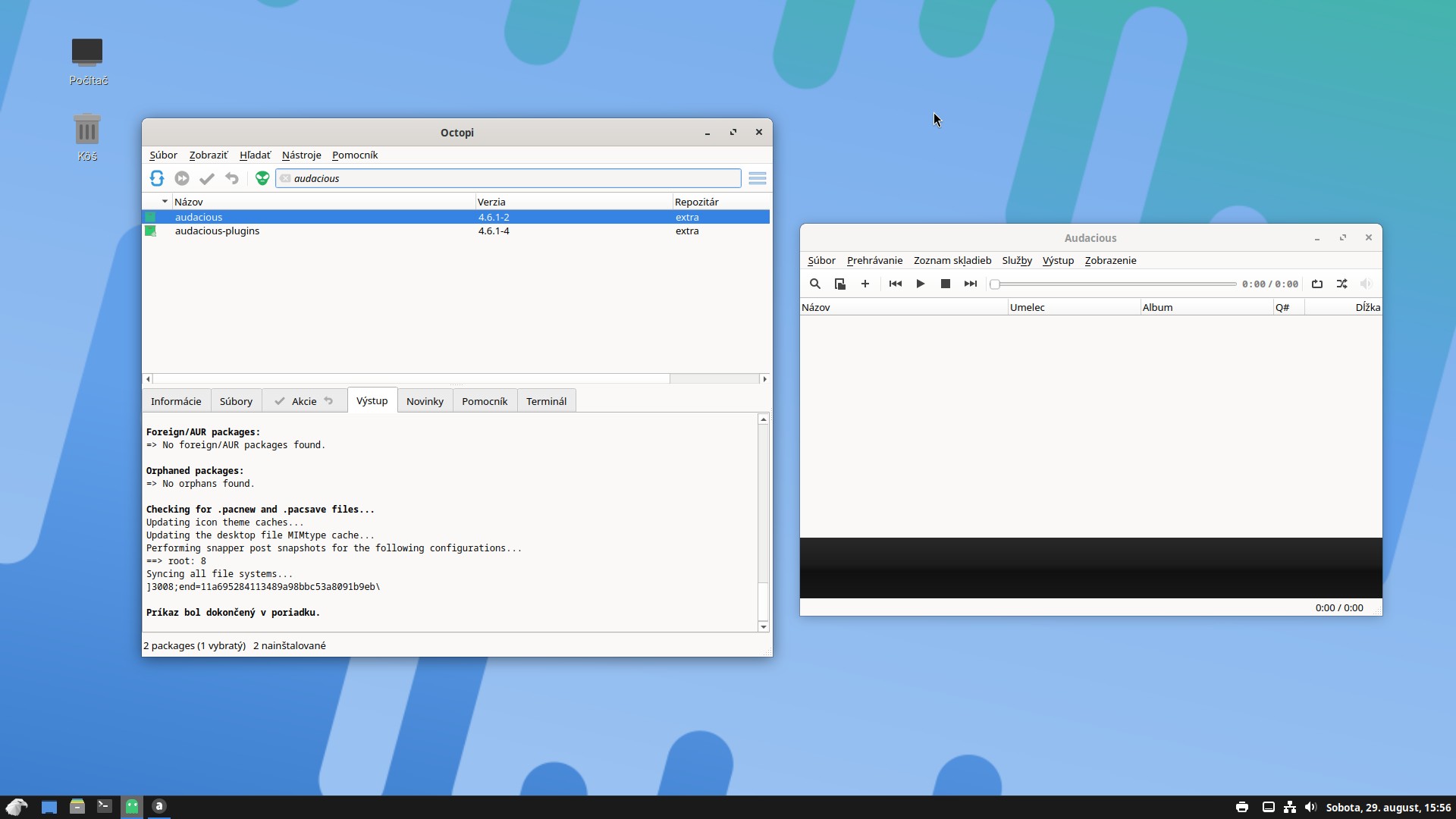The width and height of the screenshot is (1456, 819).
Task: Skip to previous track in Audacious
Action: (896, 284)
